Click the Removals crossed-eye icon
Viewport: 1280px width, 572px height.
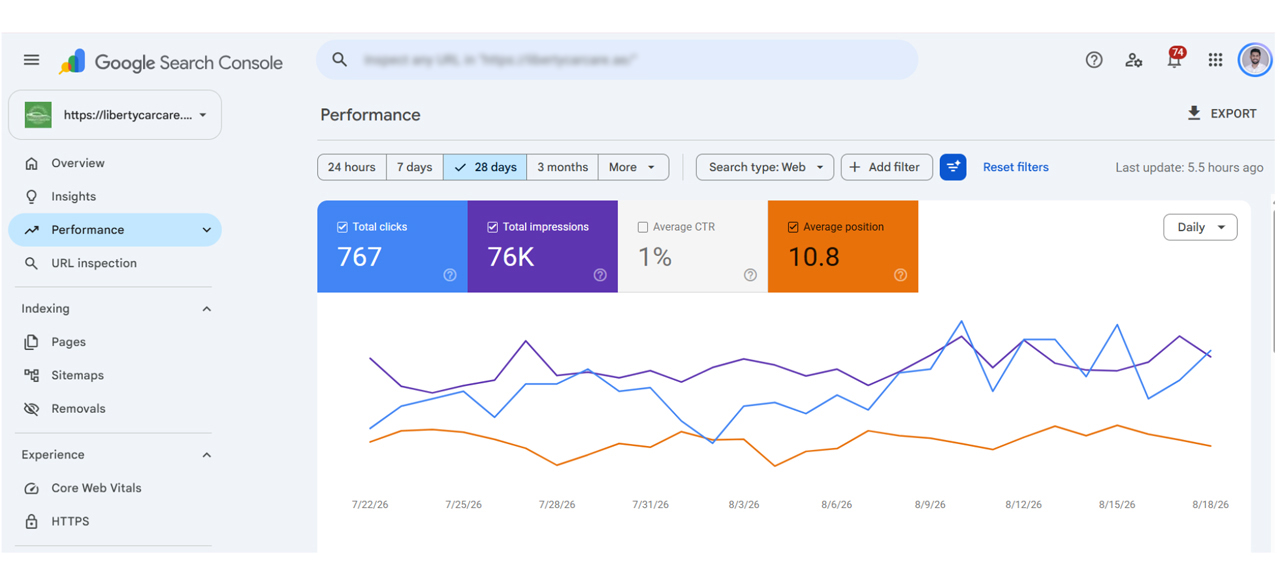coord(32,408)
